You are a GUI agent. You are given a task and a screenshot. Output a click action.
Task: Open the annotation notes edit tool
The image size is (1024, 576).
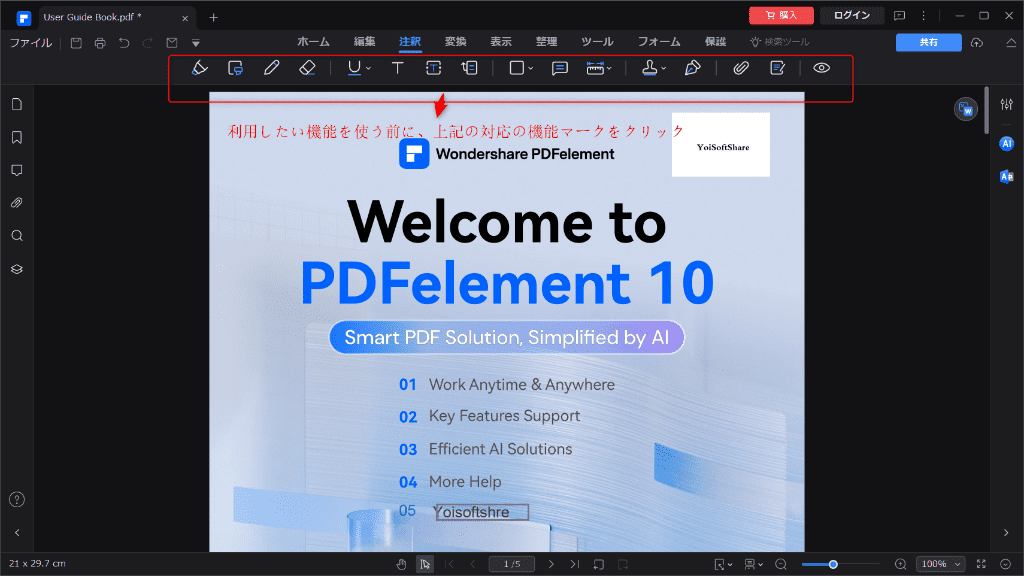tap(777, 68)
